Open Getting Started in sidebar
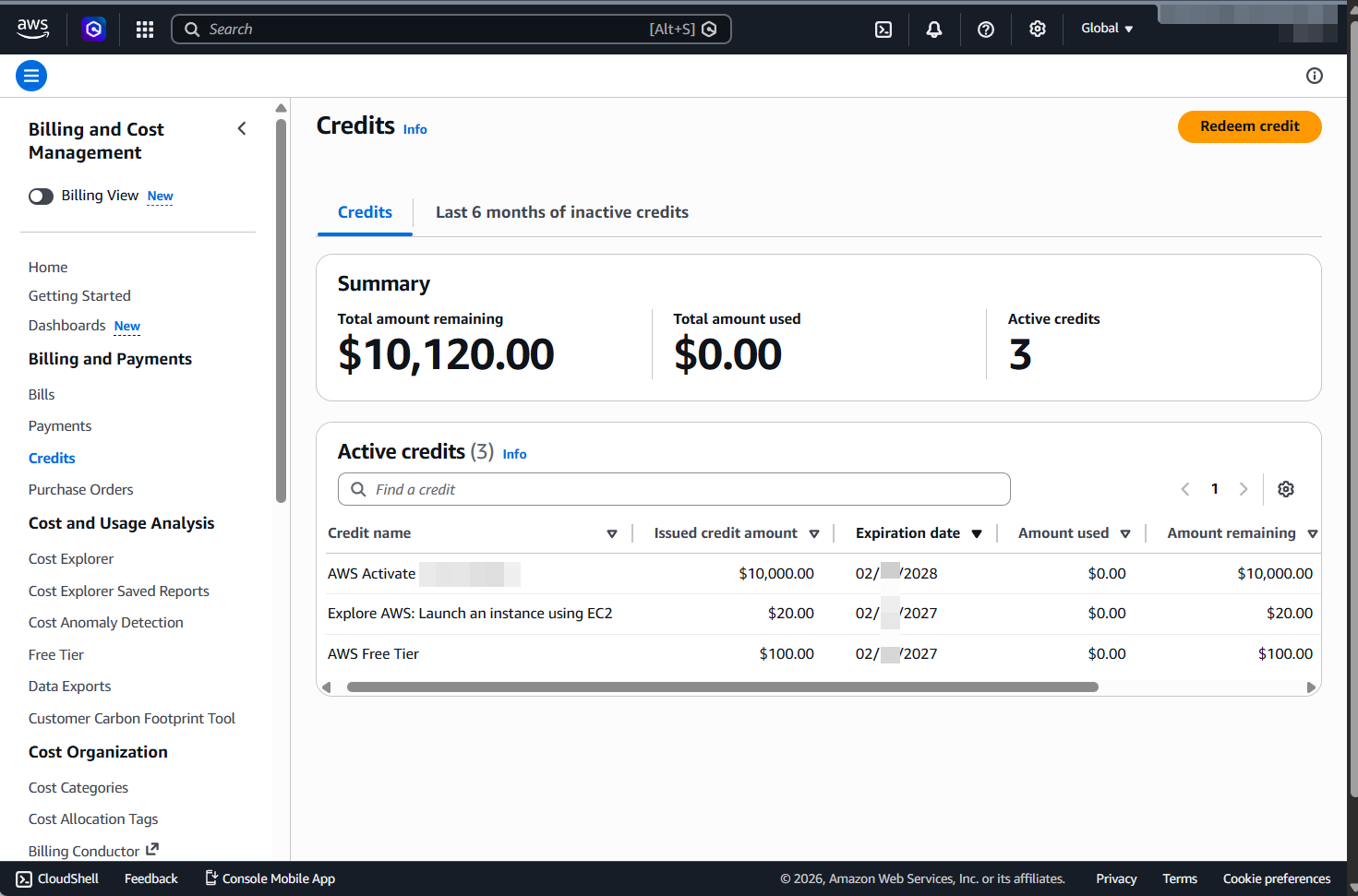The image size is (1358, 896). click(x=79, y=296)
